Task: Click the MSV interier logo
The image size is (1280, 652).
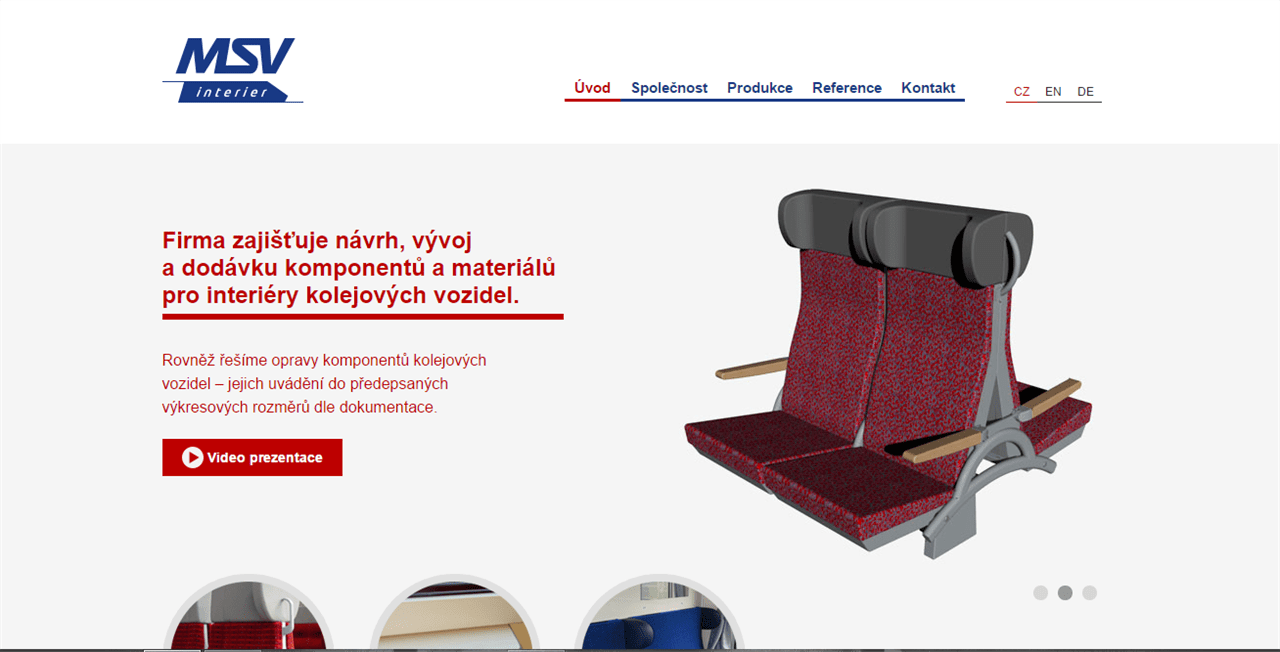Action: (232, 70)
